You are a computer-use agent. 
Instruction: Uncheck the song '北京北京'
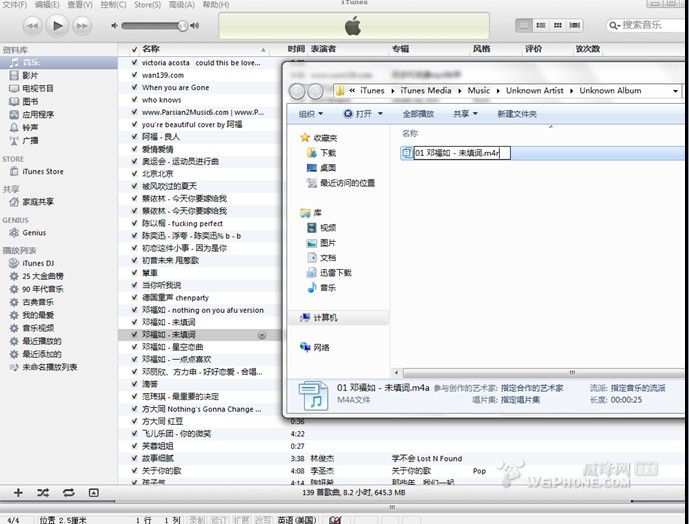[134, 173]
